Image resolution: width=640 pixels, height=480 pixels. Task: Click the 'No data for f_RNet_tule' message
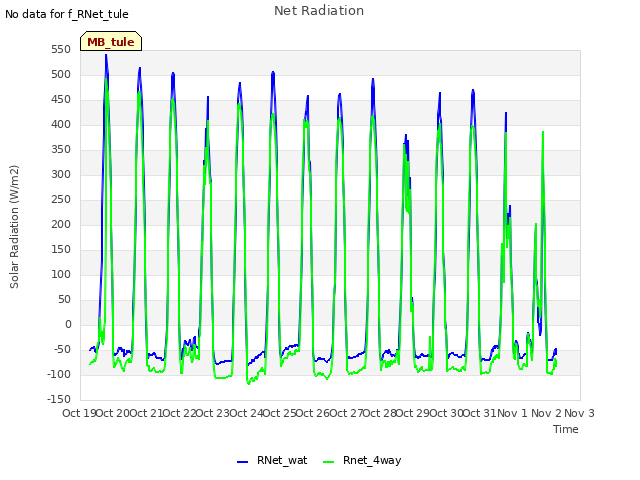pyautogui.click(x=67, y=14)
